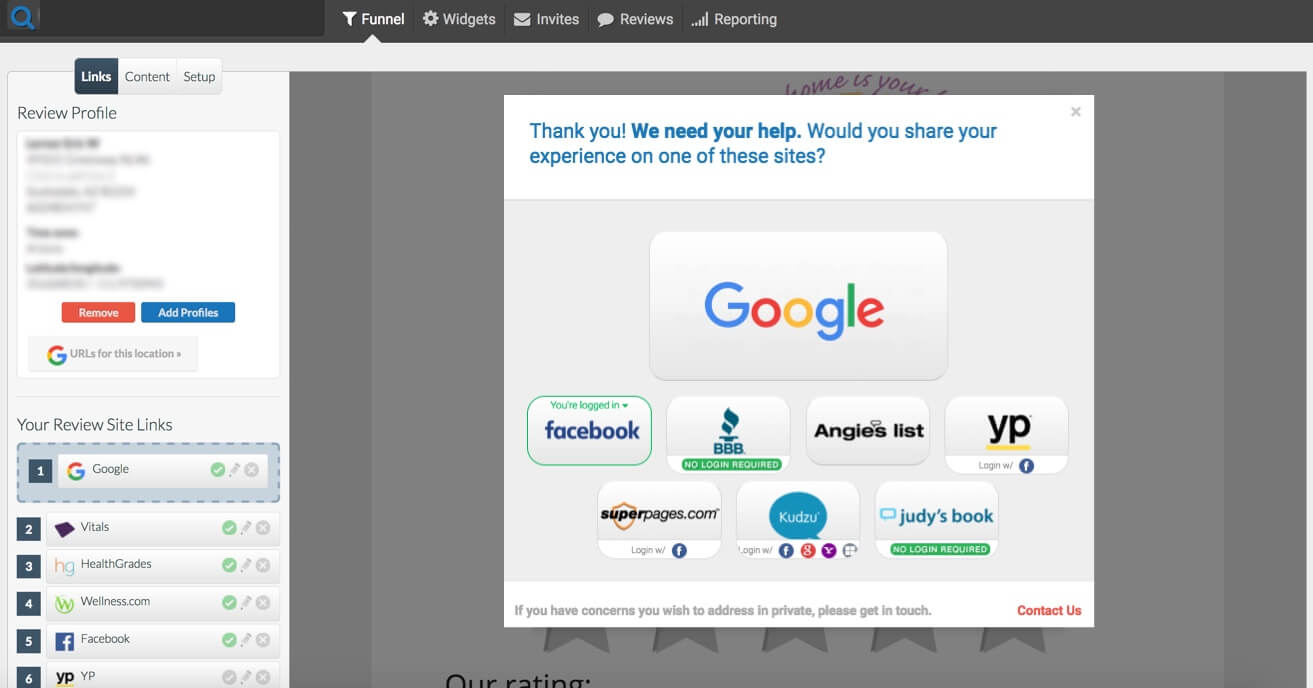The height and width of the screenshot is (688, 1313).
Task: Toggle the green check on the Google row
Action: [217, 470]
